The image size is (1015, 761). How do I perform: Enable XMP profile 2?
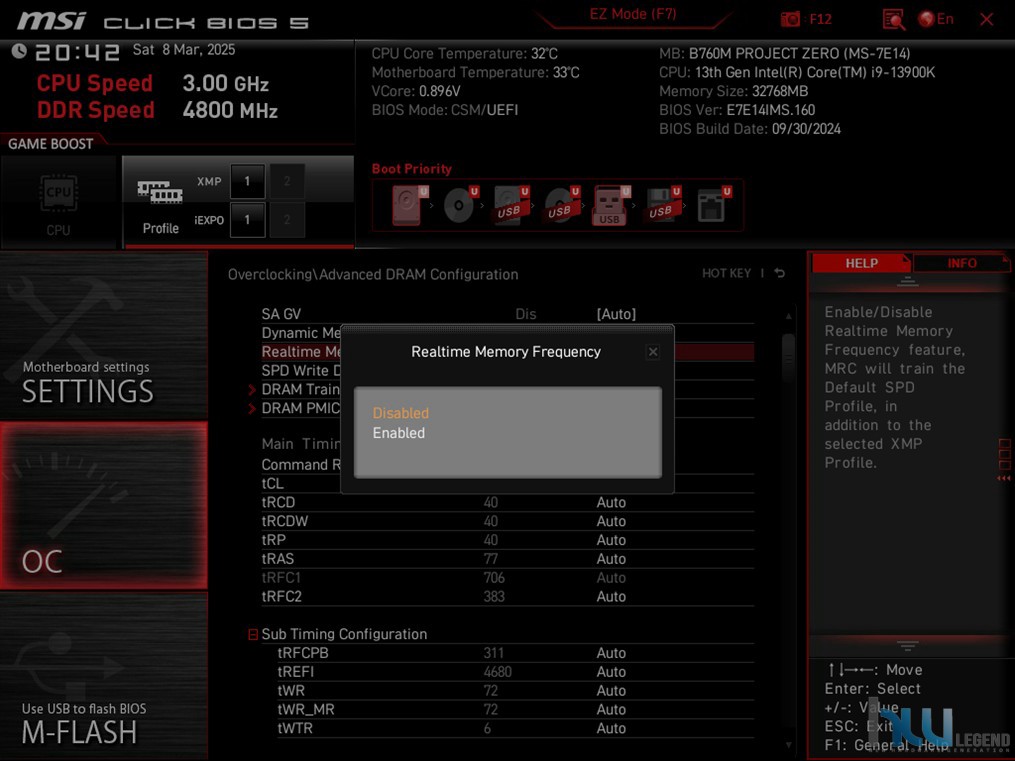(x=287, y=181)
